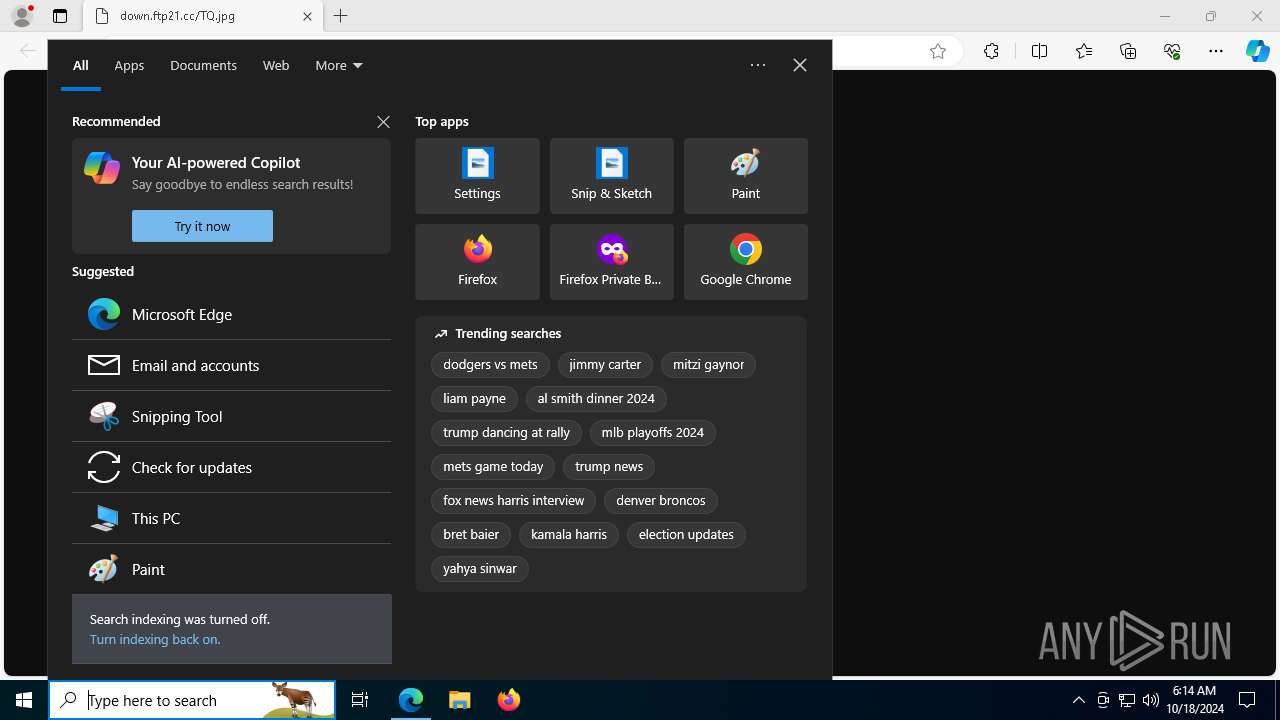The height and width of the screenshot is (720, 1280).
Task: Dismiss the Recommended Copilot card
Action: (383, 121)
